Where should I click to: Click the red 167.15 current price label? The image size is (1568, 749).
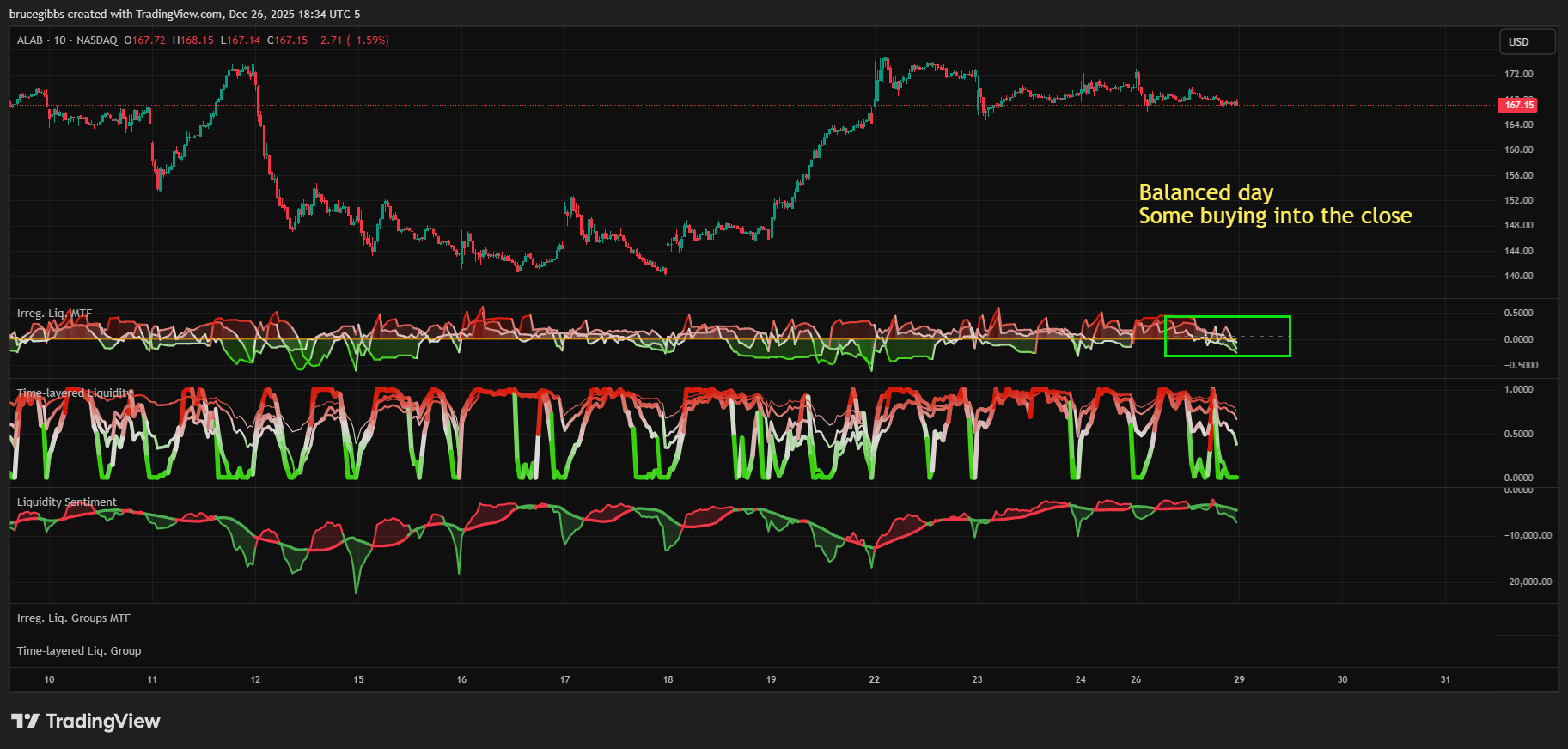coord(1518,105)
